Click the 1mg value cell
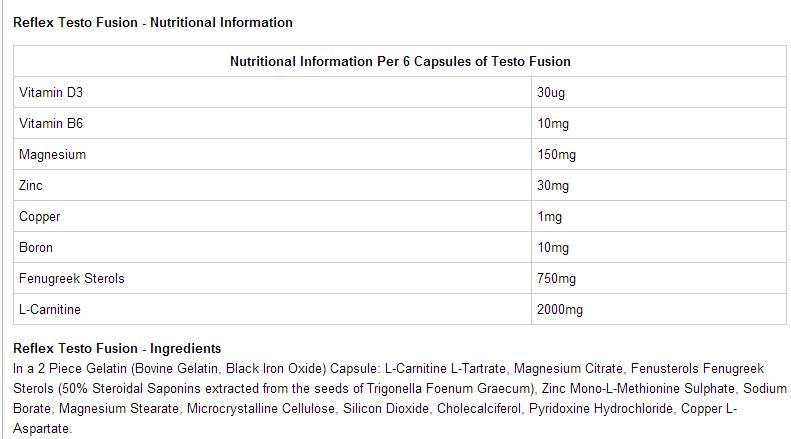 point(550,217)
